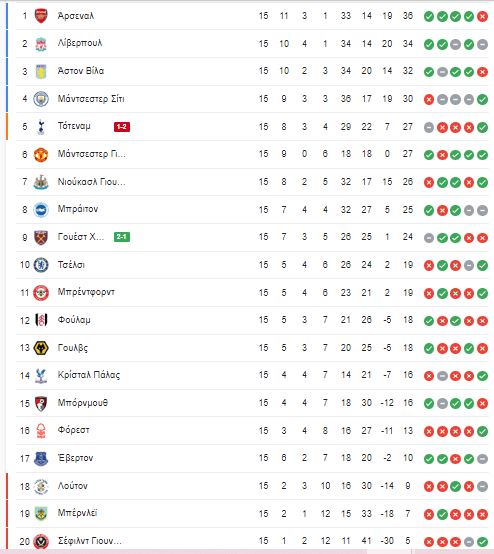Open the Κρίσταλ Πάλας team link
494x554 pixels.
click(x=89, y=375)
